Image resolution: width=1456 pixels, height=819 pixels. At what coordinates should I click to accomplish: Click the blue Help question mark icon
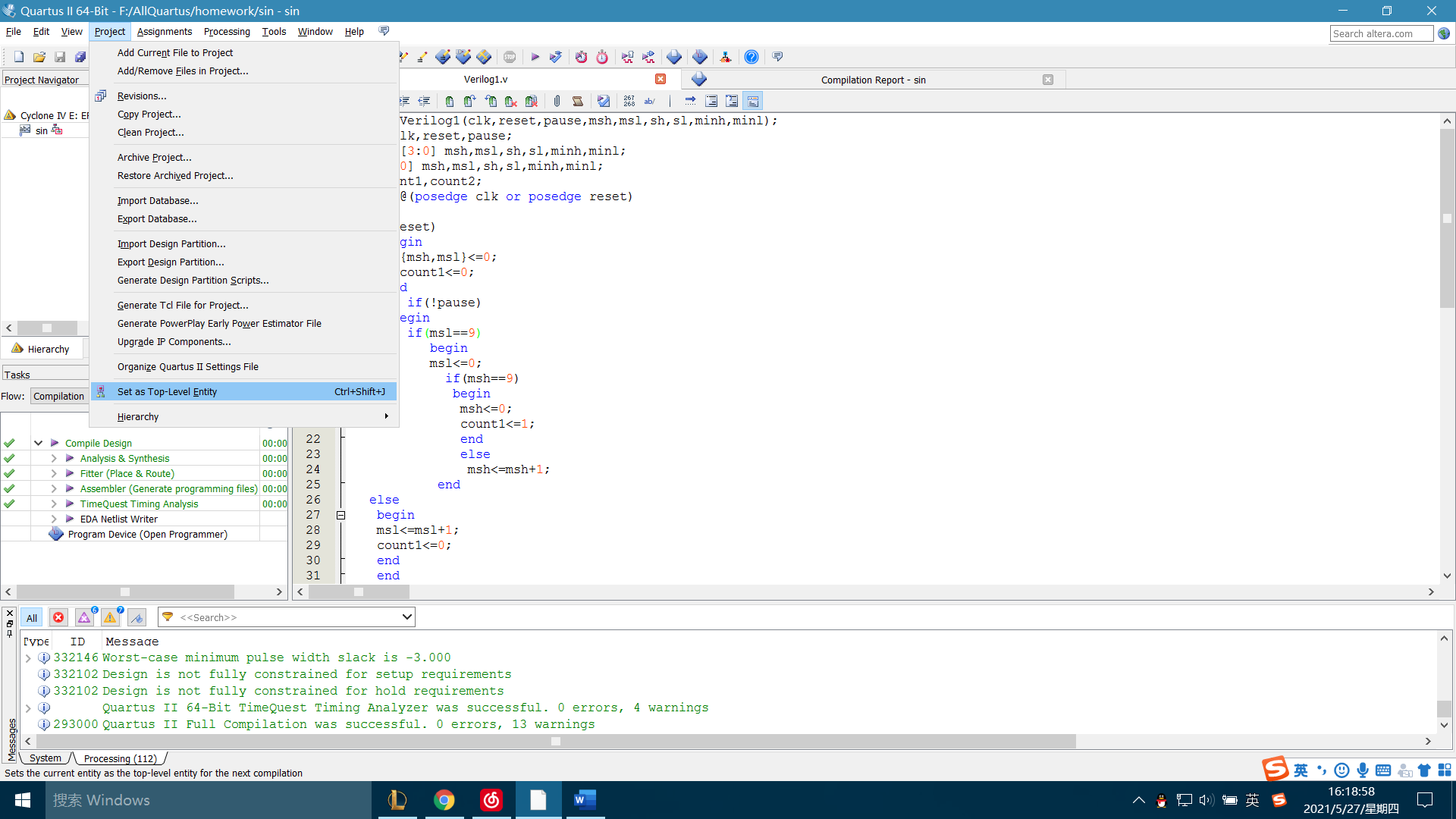(751, 57)
